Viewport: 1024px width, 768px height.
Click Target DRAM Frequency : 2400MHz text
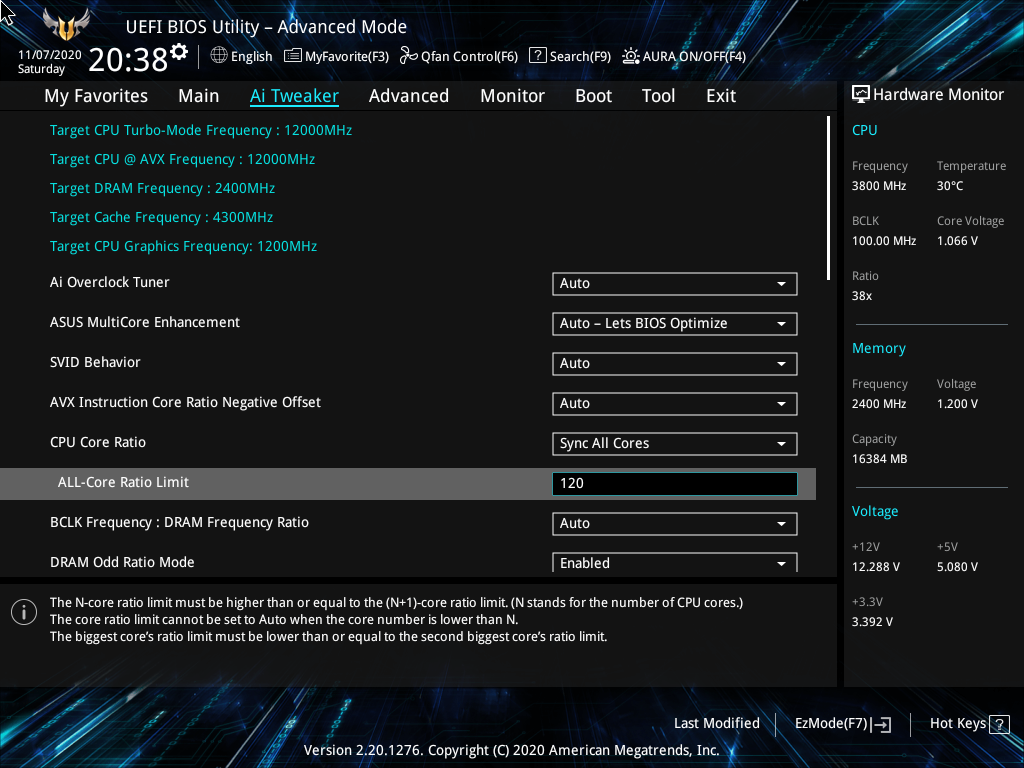(x=163, y=188)
